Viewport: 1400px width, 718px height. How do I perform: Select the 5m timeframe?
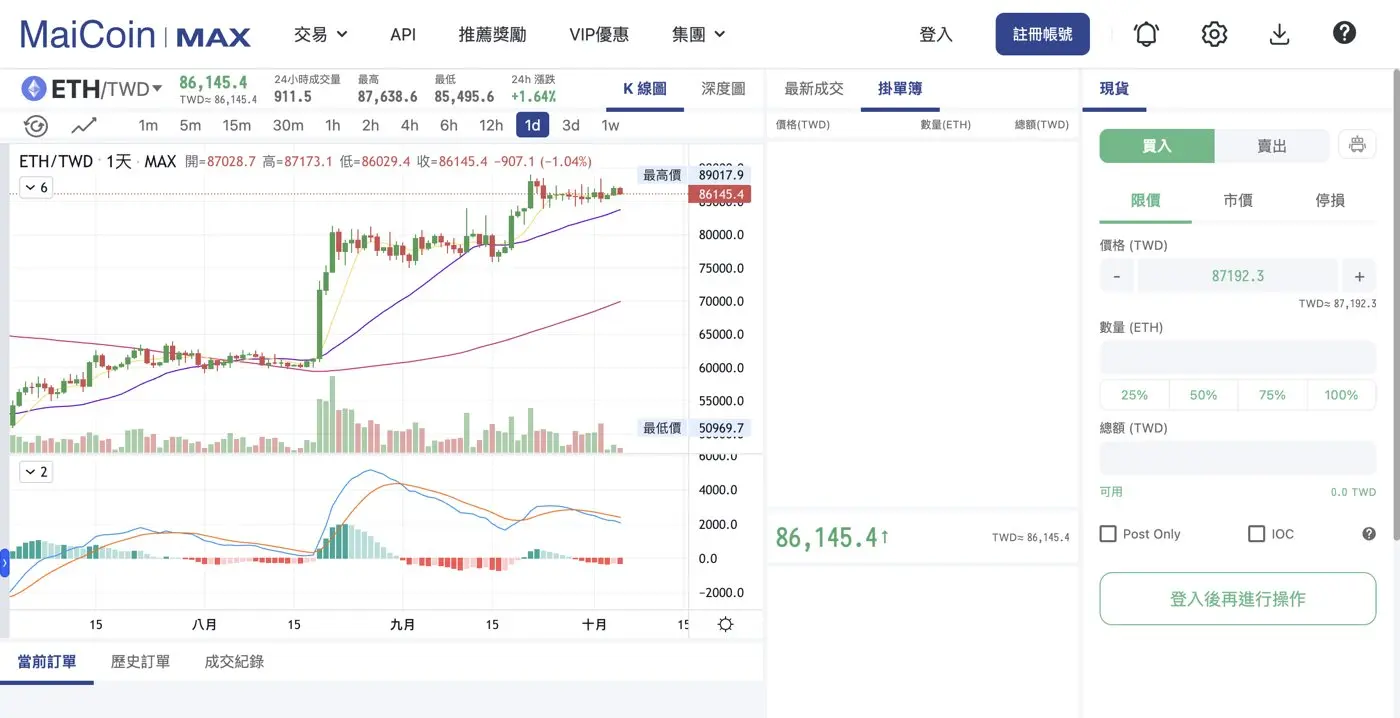coord(190,125)
